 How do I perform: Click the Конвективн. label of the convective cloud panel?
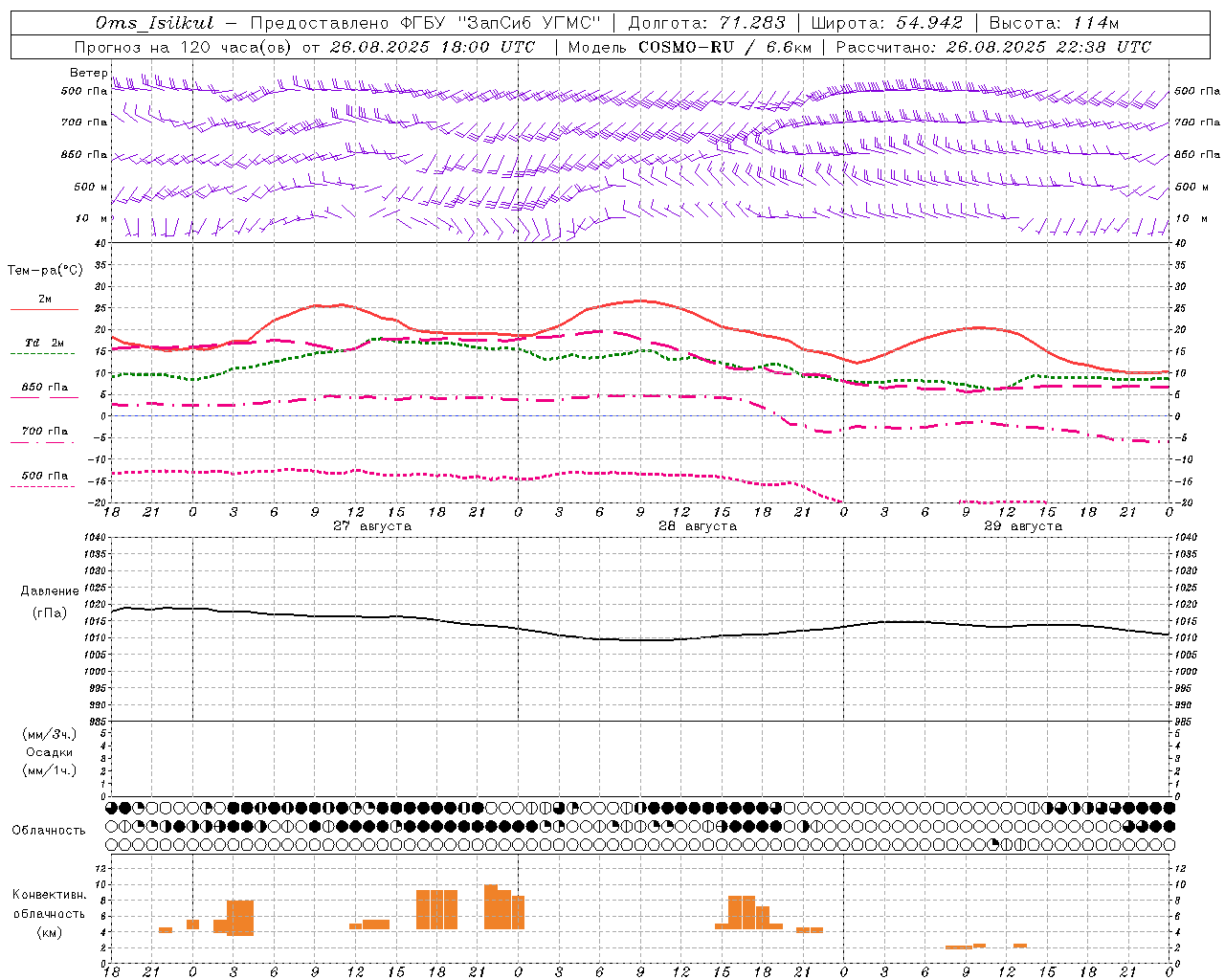click(50, 895)
